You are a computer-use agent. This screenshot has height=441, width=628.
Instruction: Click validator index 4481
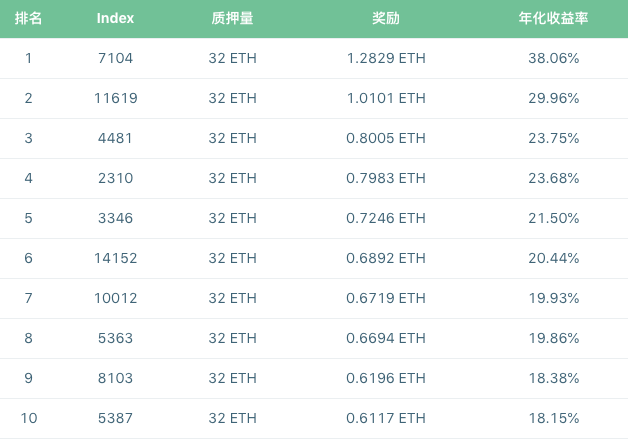pyautogui.click(x=116, y=138)
